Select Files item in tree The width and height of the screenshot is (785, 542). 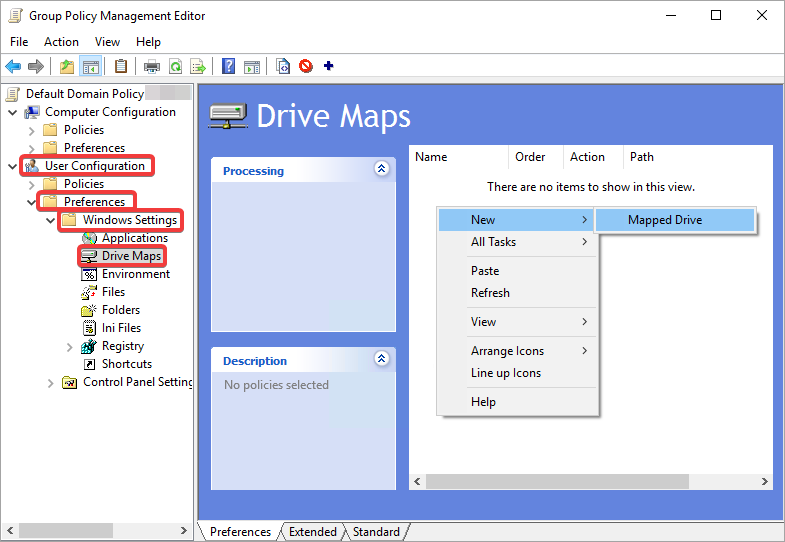coord(113,292)
